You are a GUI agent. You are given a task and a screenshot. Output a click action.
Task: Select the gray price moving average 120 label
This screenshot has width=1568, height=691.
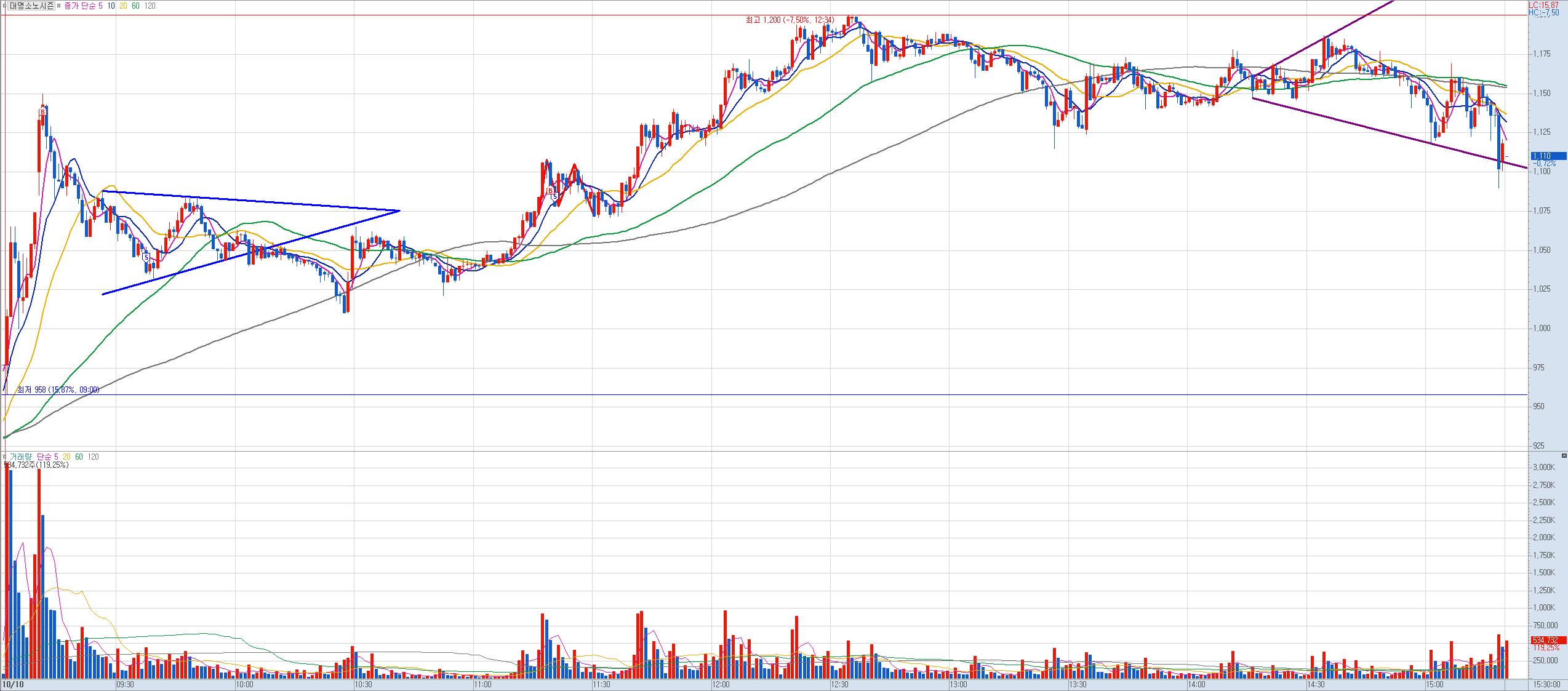point(150,6)
